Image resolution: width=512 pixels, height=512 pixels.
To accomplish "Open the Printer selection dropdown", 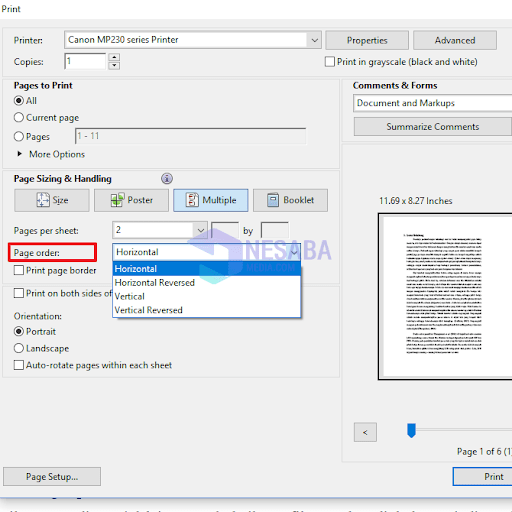I will (193, 40).
